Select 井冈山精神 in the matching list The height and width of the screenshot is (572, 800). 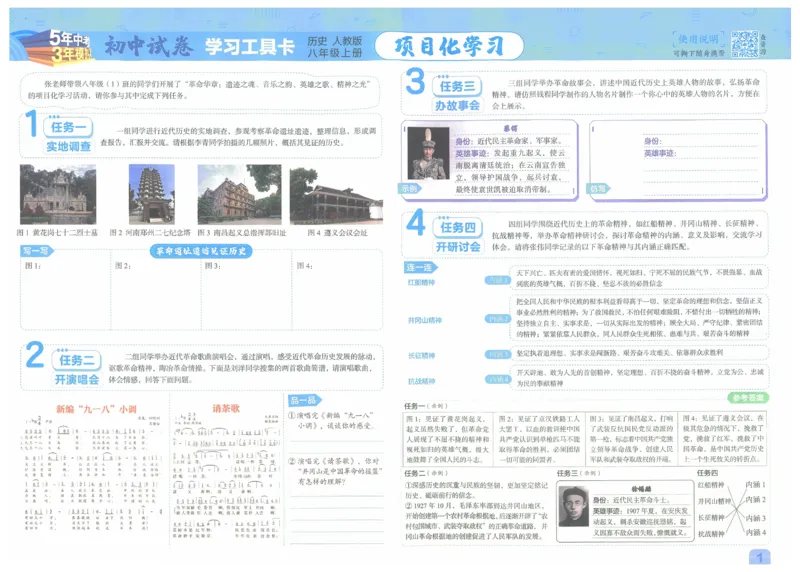pos(424,320)
